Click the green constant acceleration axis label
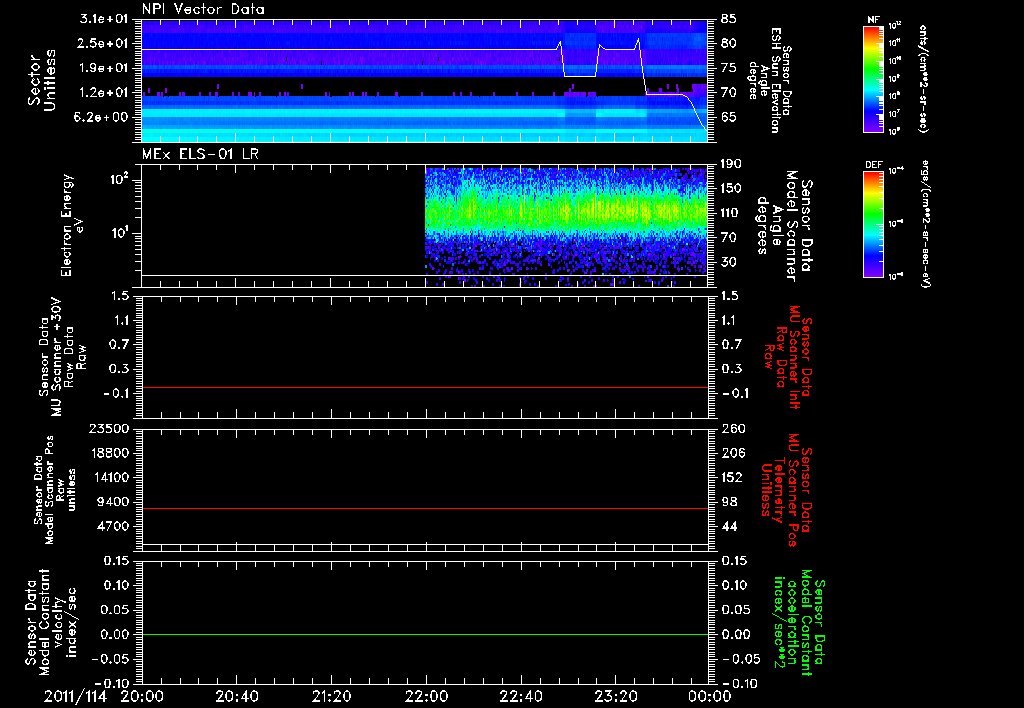Image resolution: width=1024 pixels, height=708 pixels. point(799,622)
